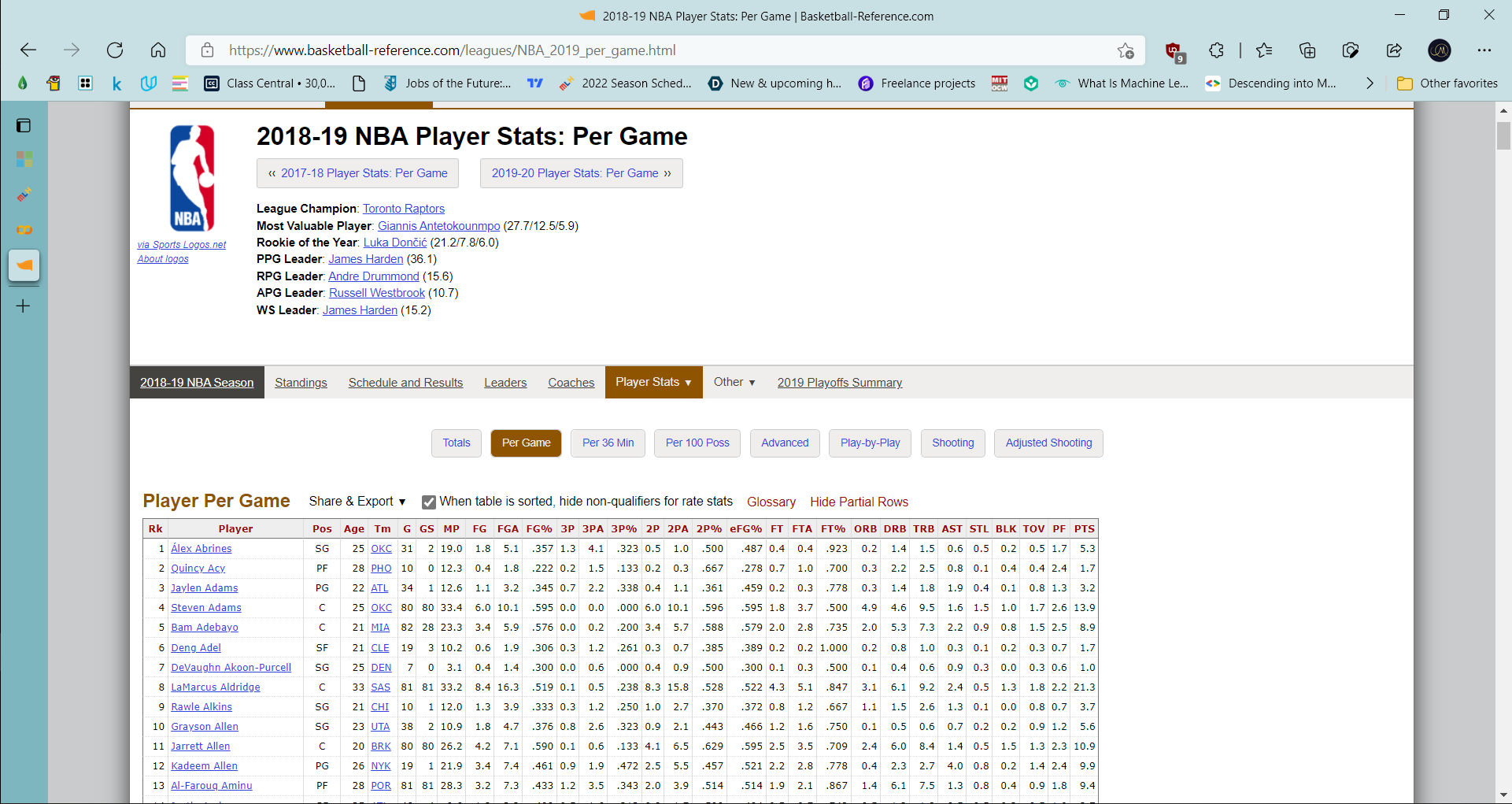Share this page
The height and width of the screenshot is (804, 1512).
[1394, 50]
